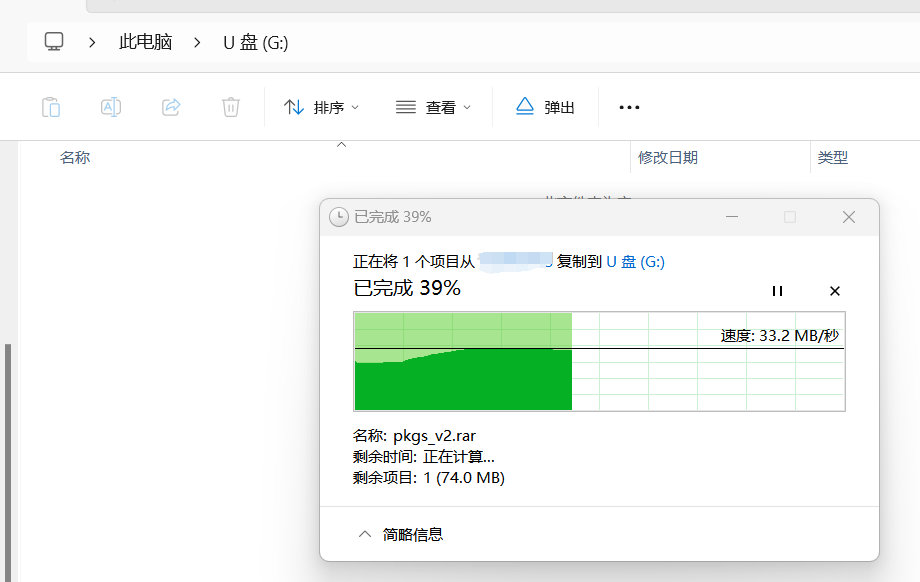Open the 查看 view dropdown
Viewport: 920px width, 582px height.
coord(433,107)
